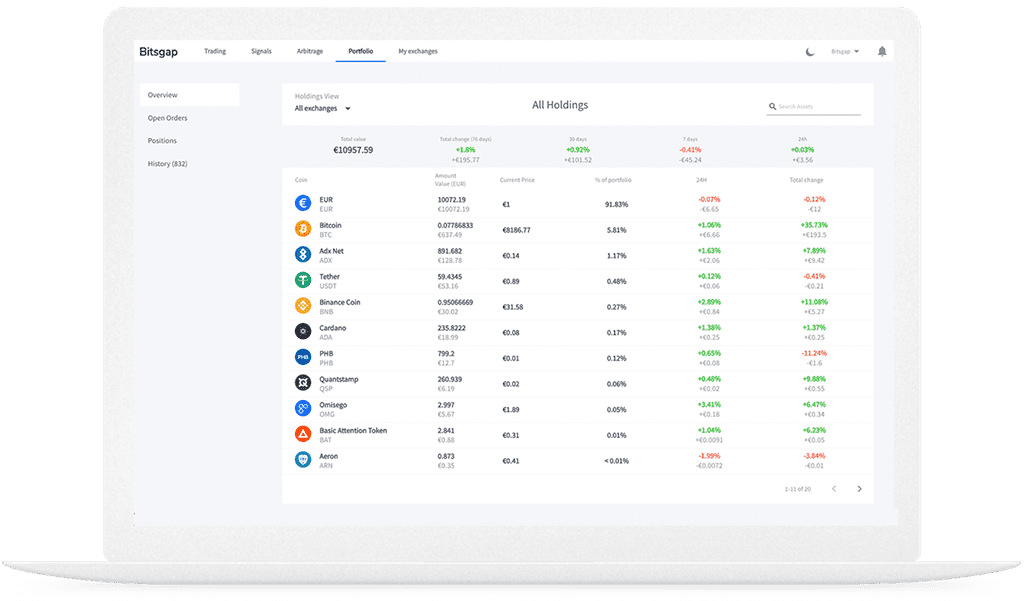Click Quantstamp name text

(339, 380)
